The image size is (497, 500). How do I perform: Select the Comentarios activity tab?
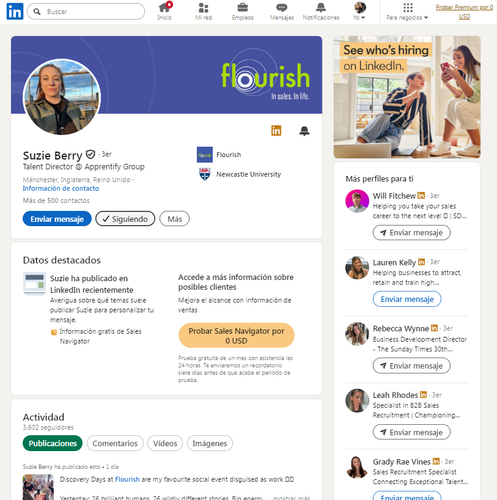115,443
